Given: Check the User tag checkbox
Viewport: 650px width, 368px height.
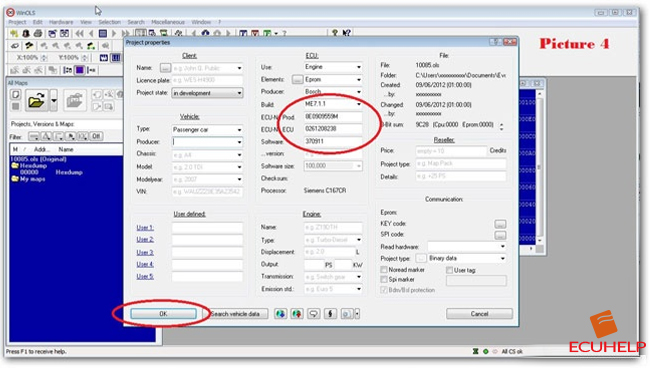Looking at the screenshot, I should pos(449,270).
